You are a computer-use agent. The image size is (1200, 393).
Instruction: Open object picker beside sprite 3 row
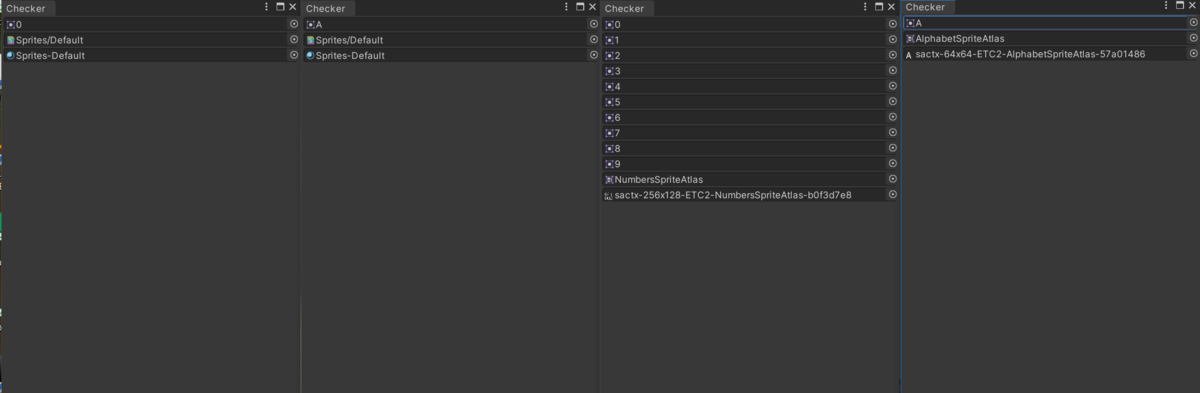pos(893,71)
